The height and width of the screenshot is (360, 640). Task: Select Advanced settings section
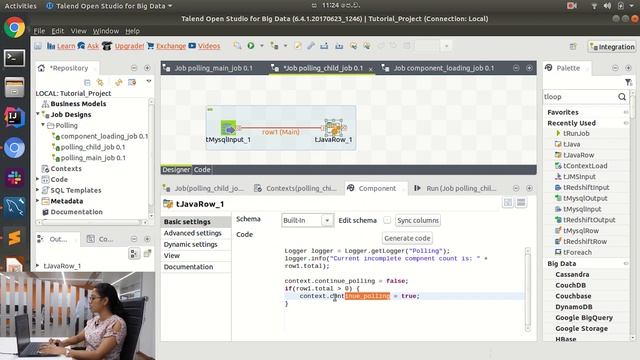193,233
